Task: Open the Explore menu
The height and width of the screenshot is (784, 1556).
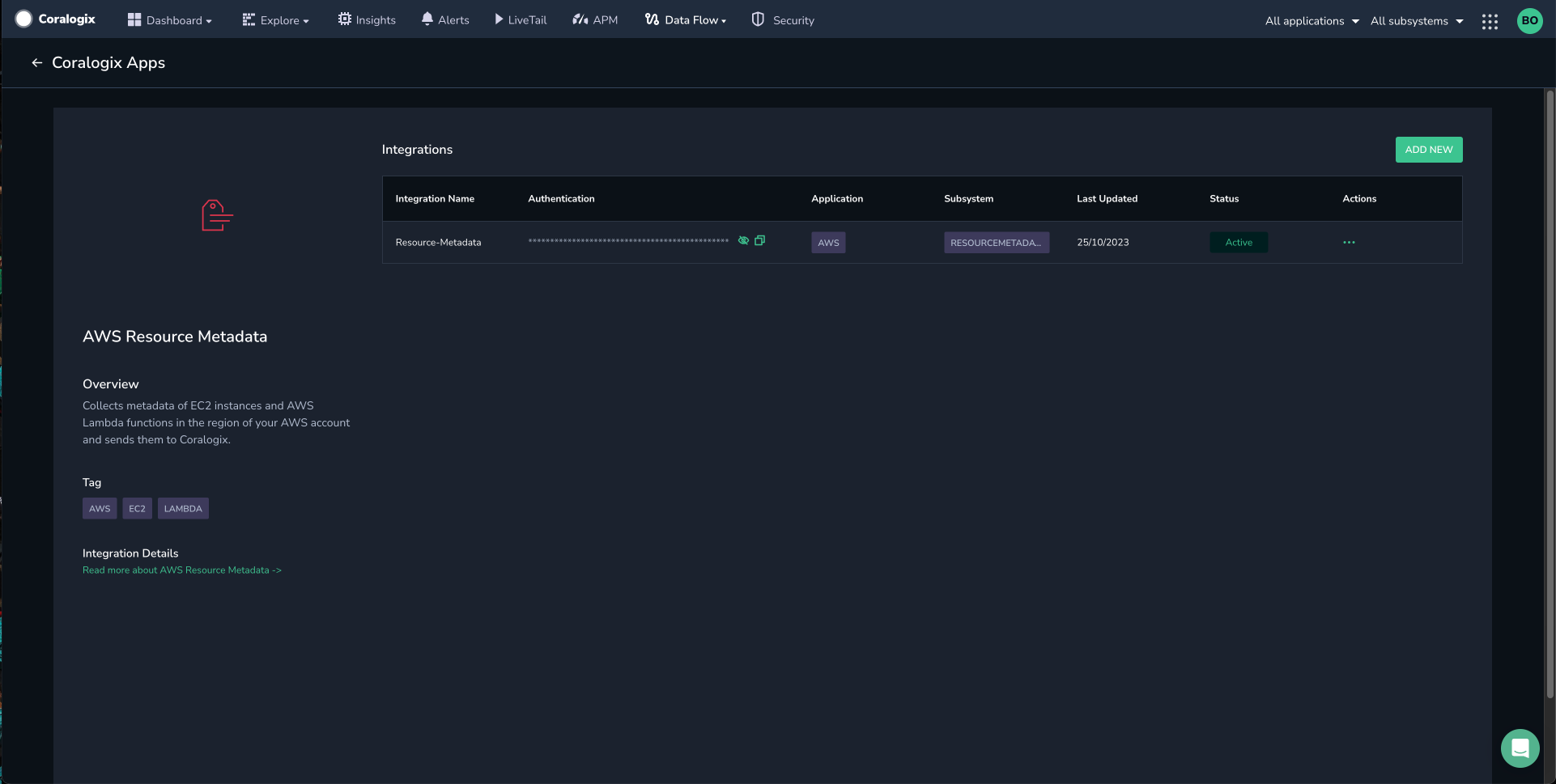Action: tap(275, 20)
